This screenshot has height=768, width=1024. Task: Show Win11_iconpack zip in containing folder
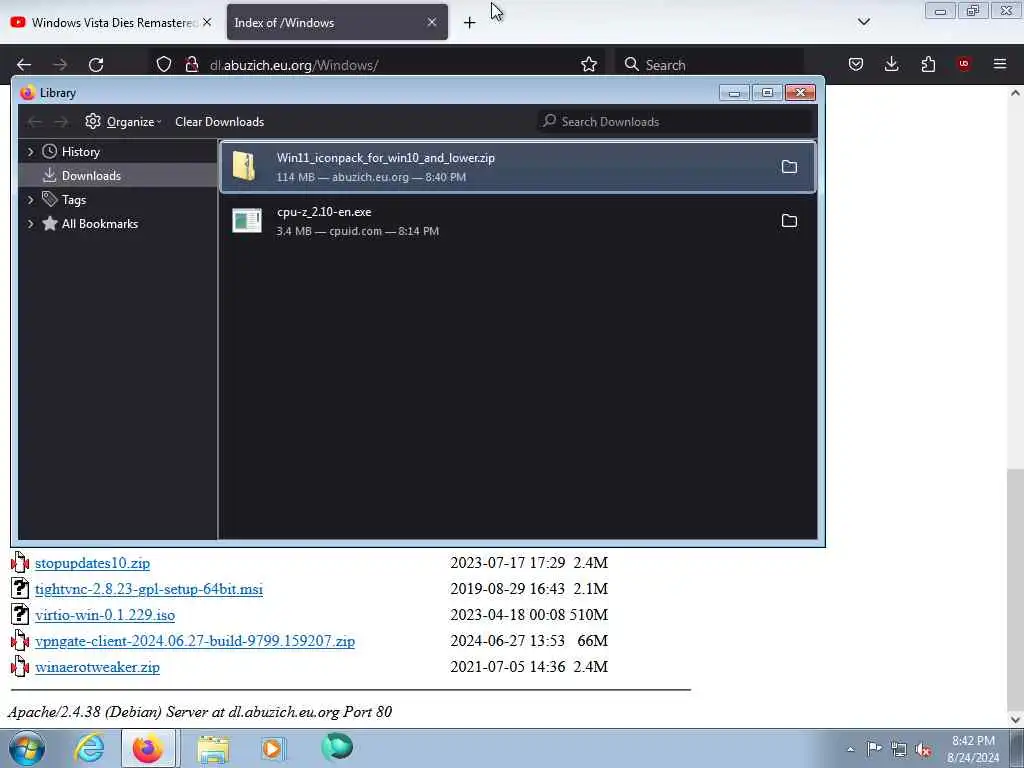(x=789, y=167)
